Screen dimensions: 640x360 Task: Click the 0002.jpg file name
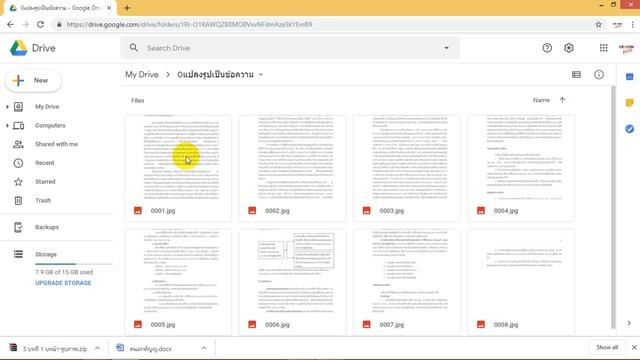click(x=277, y=211)
